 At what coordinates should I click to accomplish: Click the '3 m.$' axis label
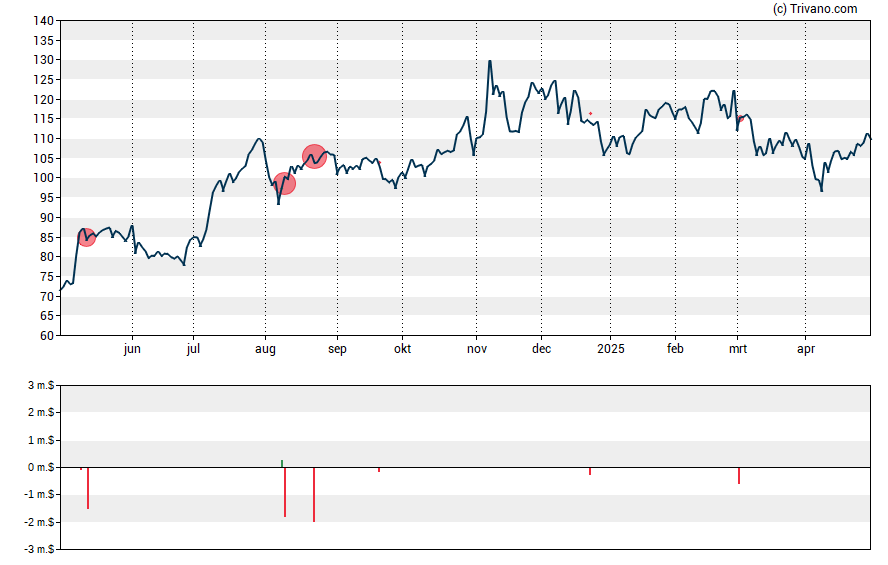pos(41,386)
